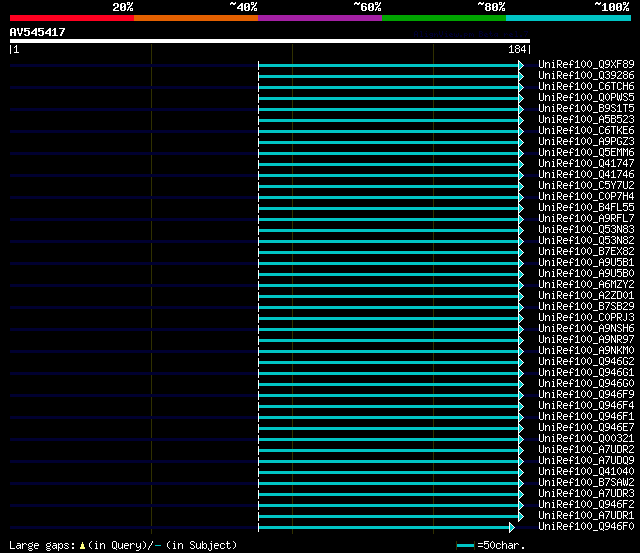This screenshot has width=640, height=553.
Task: Click the UniRef100_Q53N83 label
Action: (586, 230)
